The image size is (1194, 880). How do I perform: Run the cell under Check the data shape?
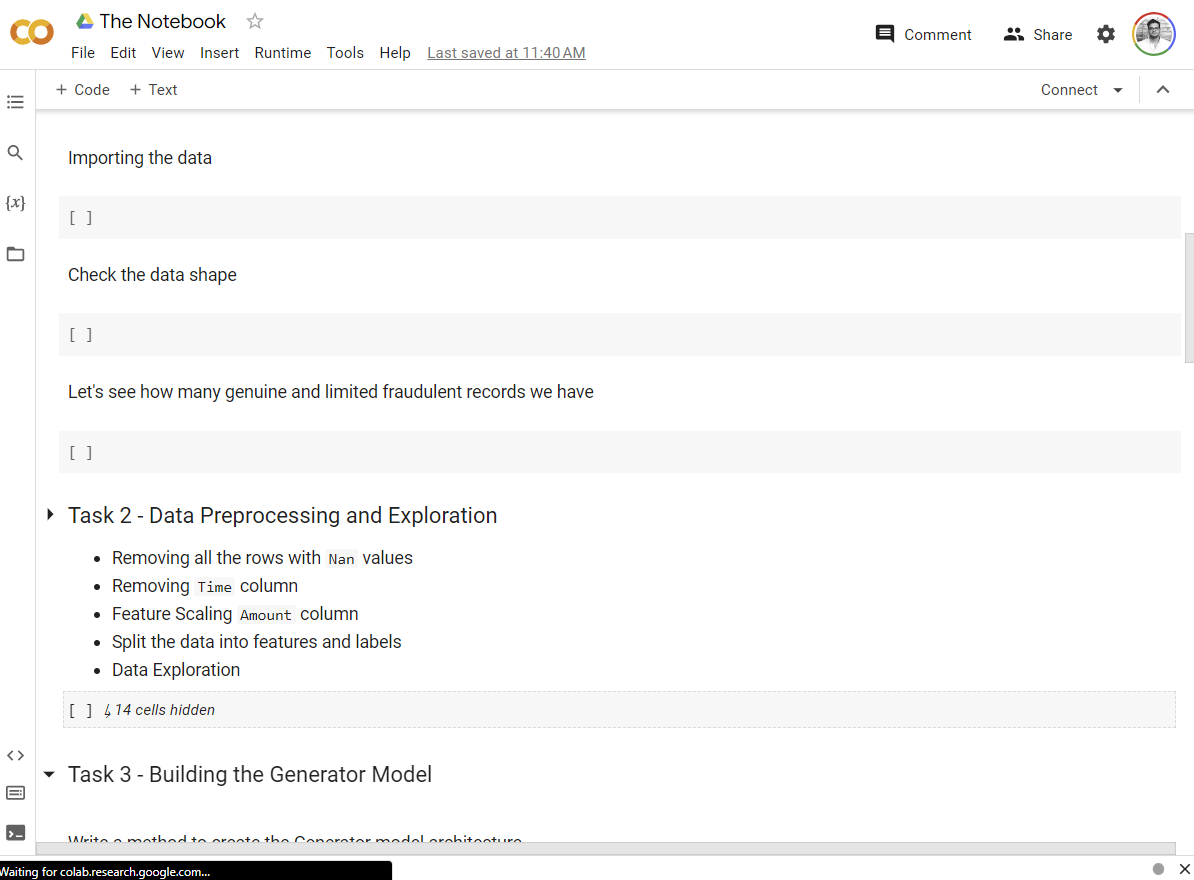pos(81,335)
